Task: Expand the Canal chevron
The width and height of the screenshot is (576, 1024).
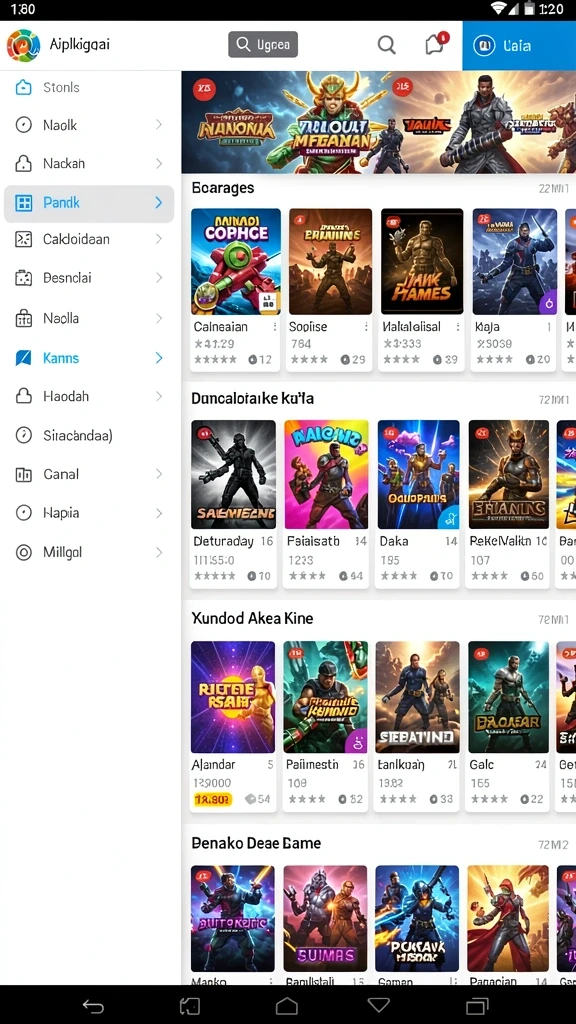Action: 159,474
